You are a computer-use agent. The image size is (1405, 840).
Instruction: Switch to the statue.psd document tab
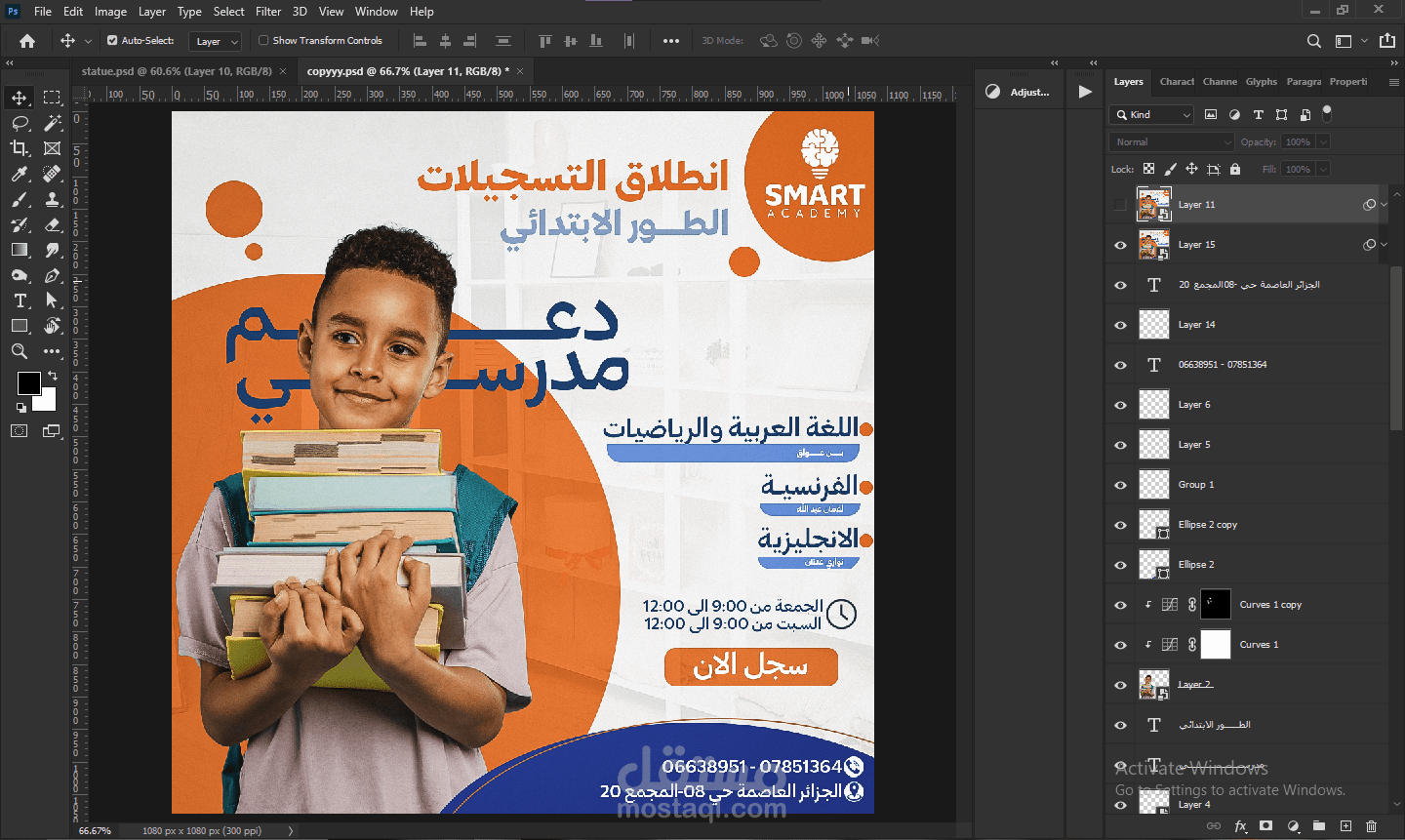tap(176, 71)
